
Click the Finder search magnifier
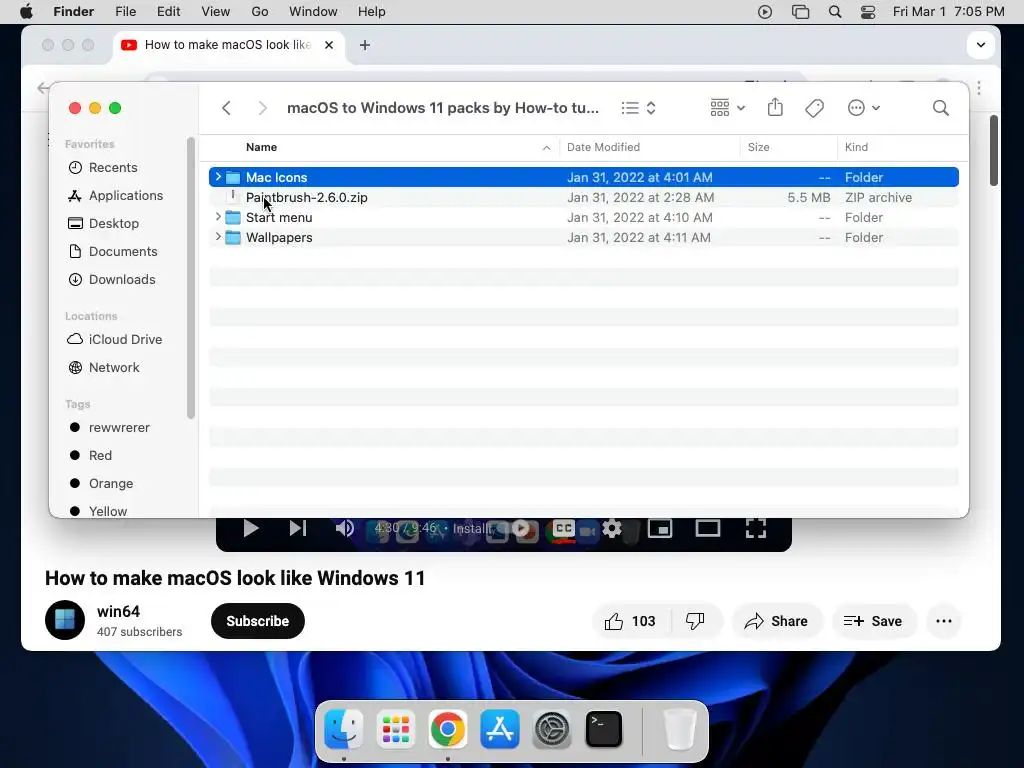coord(940,108)
